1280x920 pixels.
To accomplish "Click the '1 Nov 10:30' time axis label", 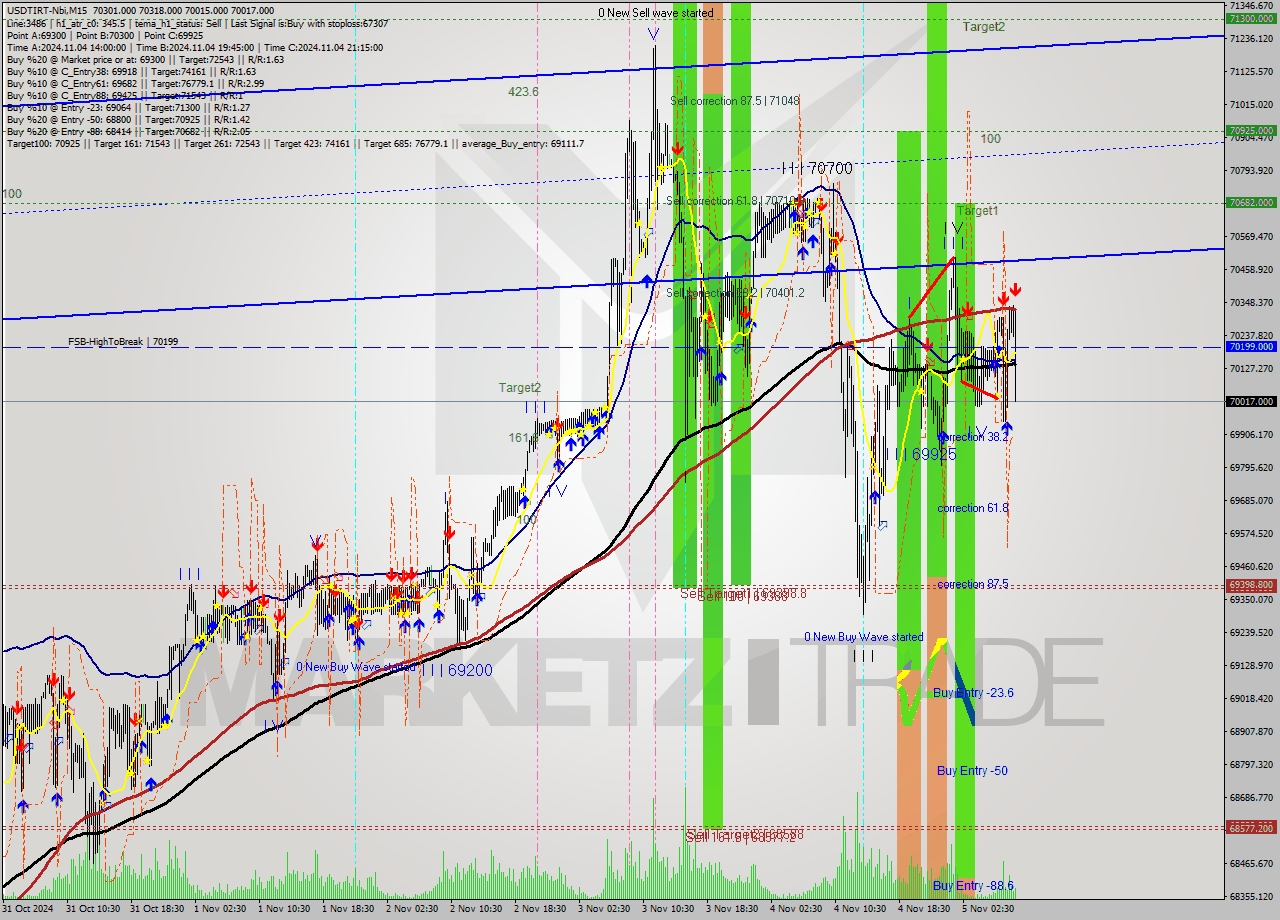I will [x=285, y=909].
